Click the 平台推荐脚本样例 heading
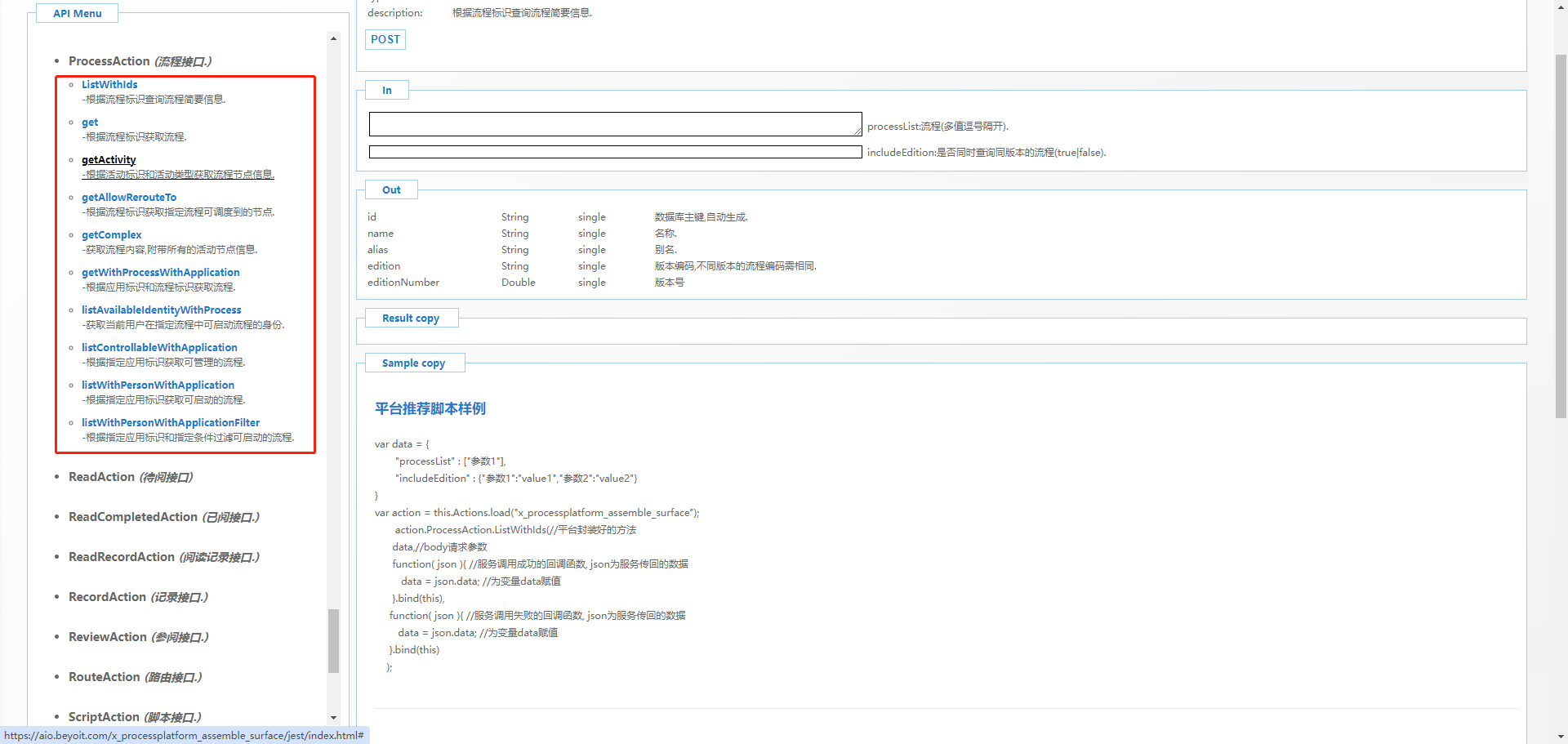This screenshot has height=744, width=1568. coord(430,408)
